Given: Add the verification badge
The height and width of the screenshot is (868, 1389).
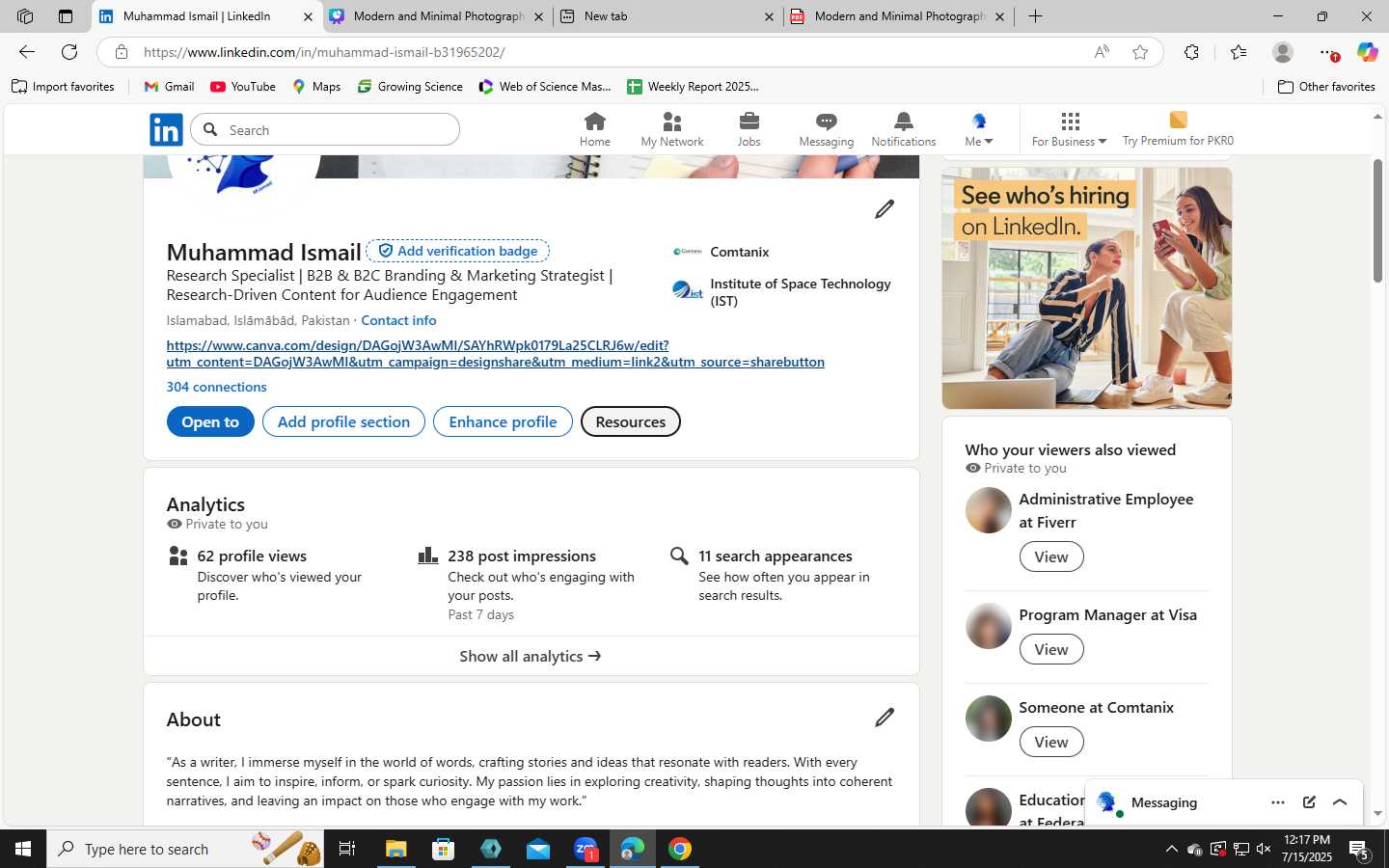Looking at the screenshot, I should click(x=457, y=251).
